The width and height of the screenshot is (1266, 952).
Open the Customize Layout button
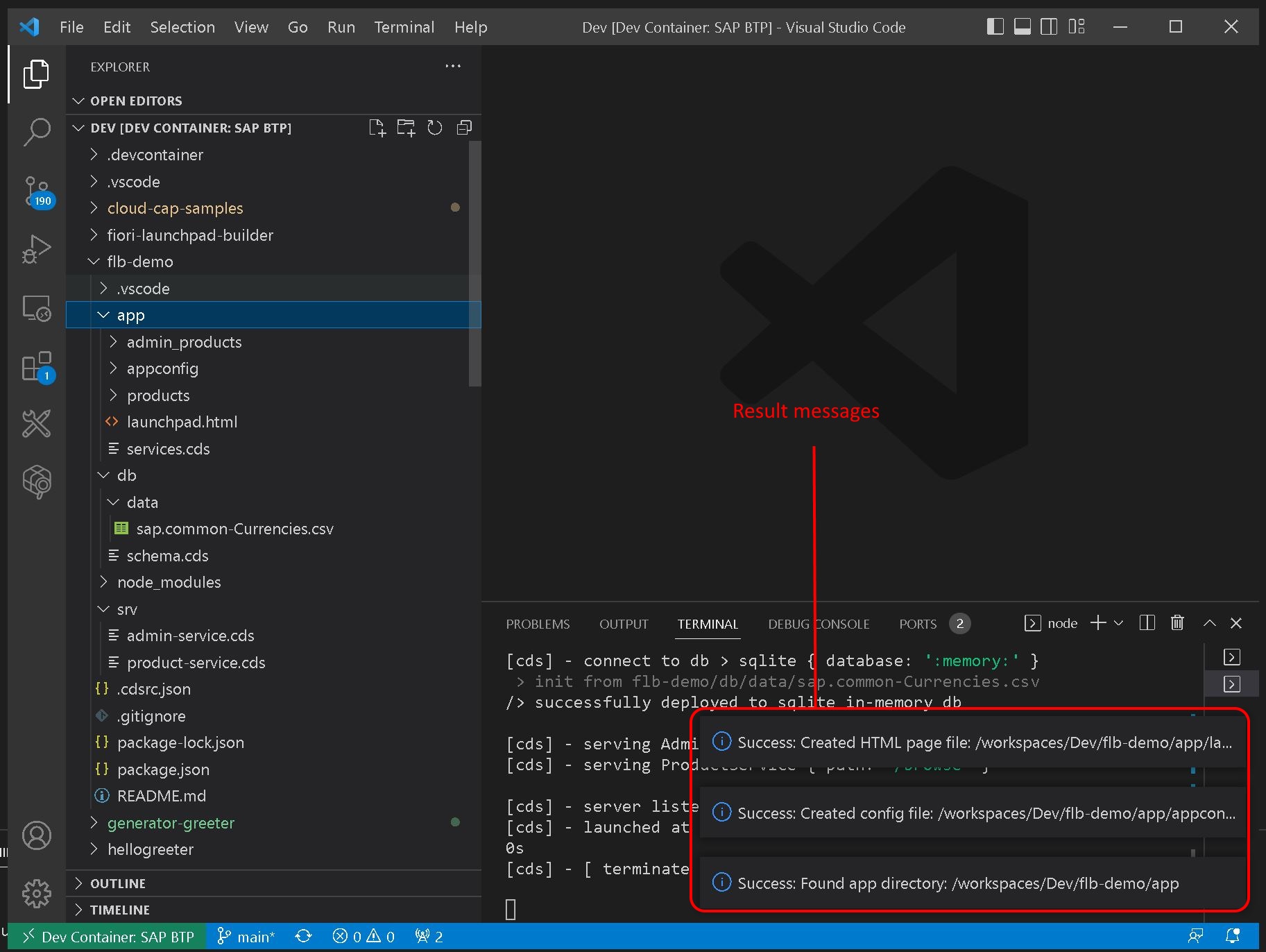click(x=1077, y=27)
